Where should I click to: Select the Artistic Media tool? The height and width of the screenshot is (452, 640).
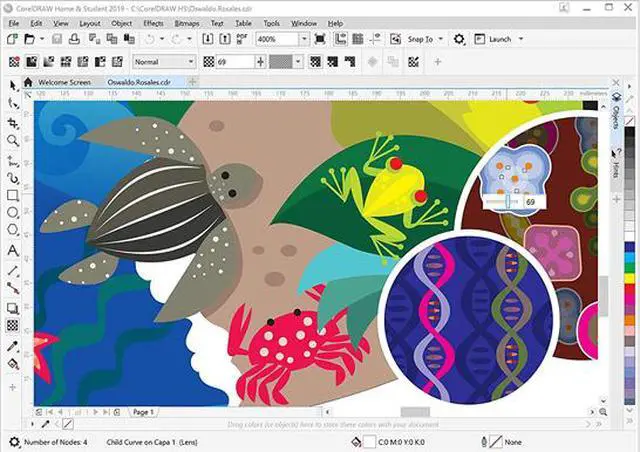pyautogui.click(x=13, y=178)
